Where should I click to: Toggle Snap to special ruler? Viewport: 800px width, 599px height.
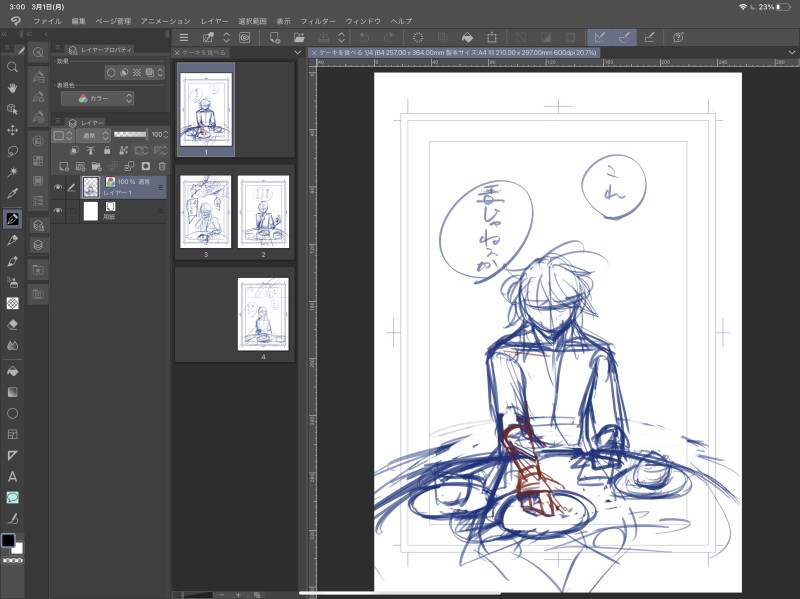624,37
